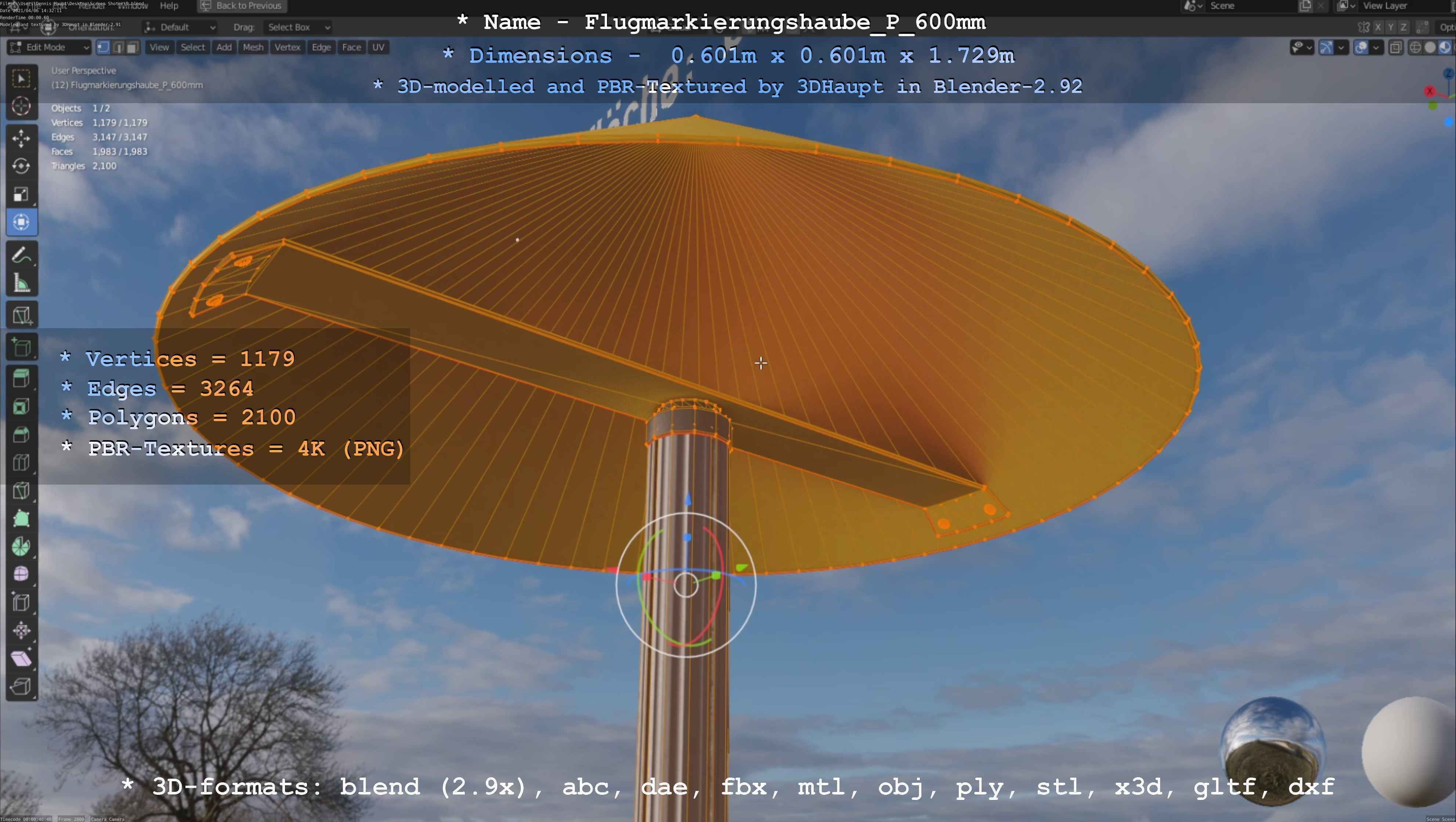Expand the overlays options arrow
This screenshot has height=822, width=1456.
(x=1376, y=47)
